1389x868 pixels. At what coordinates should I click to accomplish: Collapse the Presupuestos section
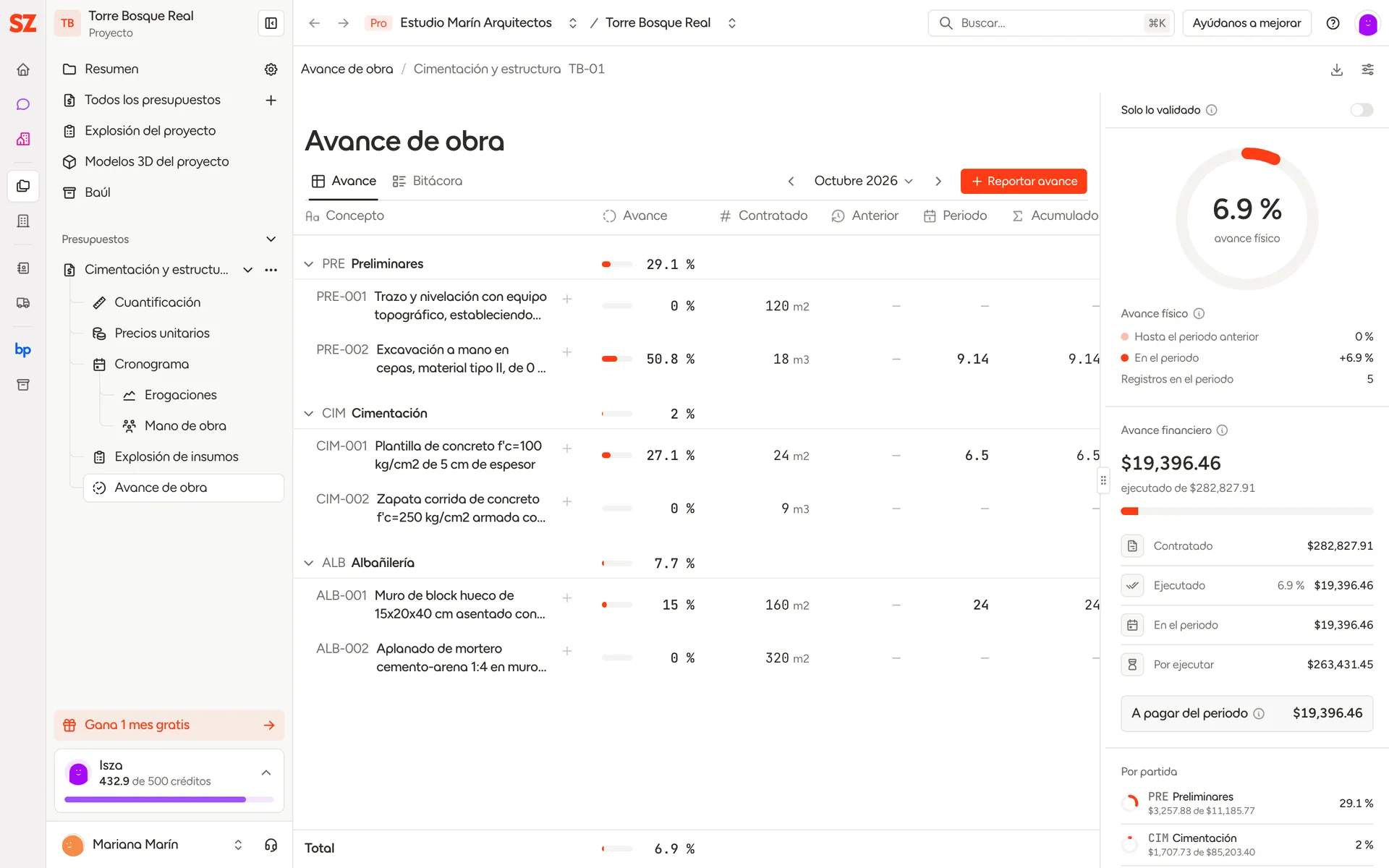pos(271,239)
